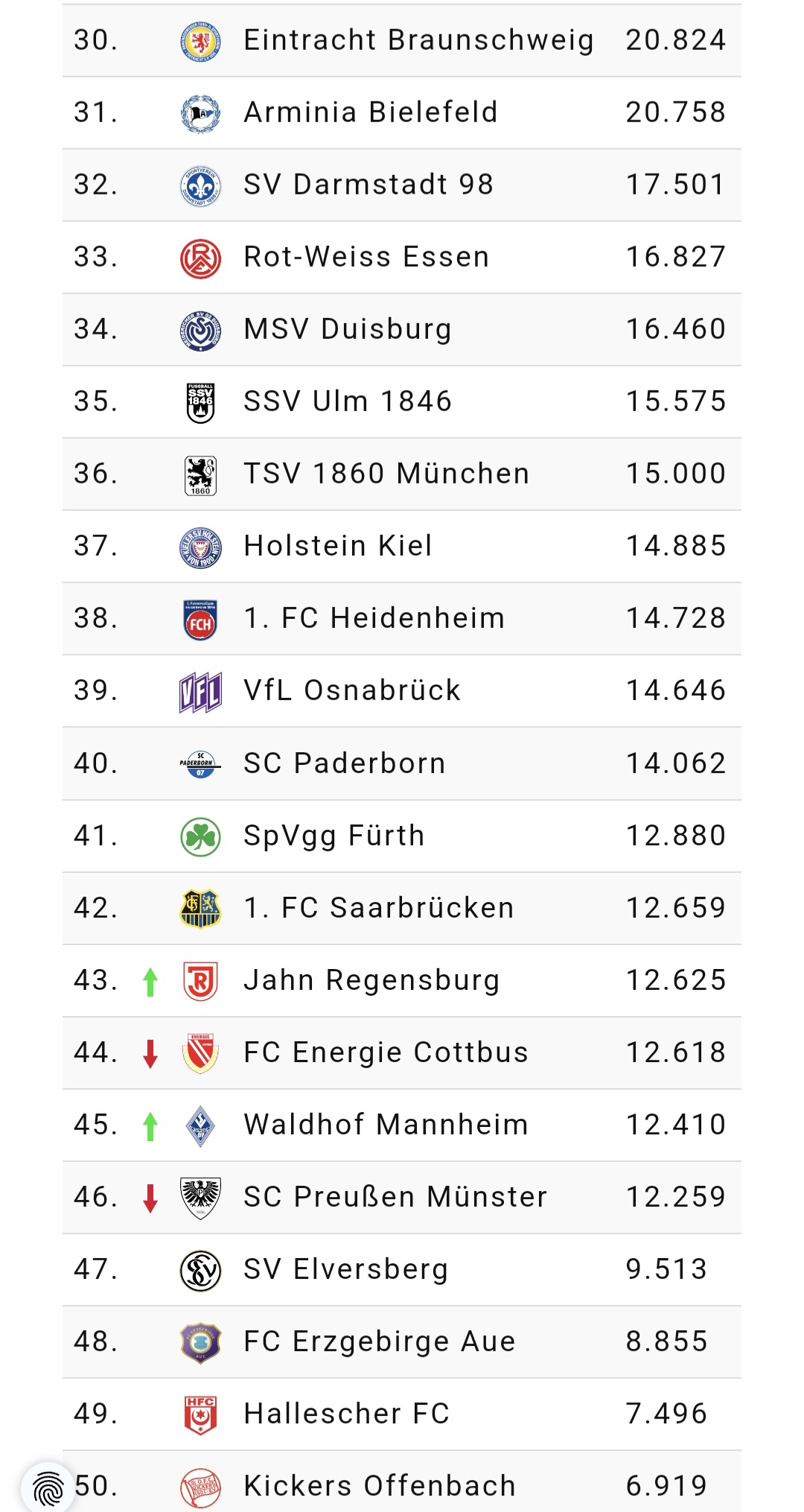Select the 1. FC Heidenheim name
This screenshot has height=1512, width=804.
pyautogui.click(x=374, y=618)
